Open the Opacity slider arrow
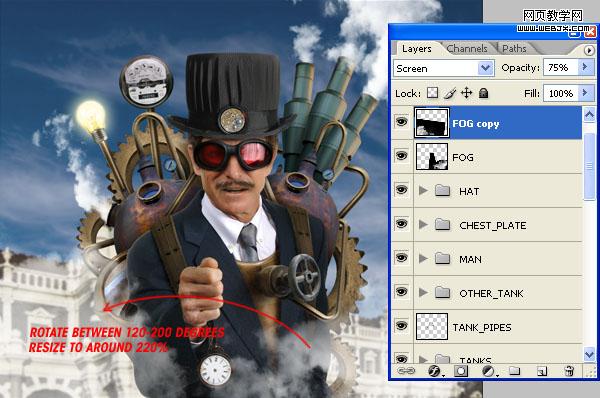Screen dimensions: 600x398 click(x=585, y=67)
